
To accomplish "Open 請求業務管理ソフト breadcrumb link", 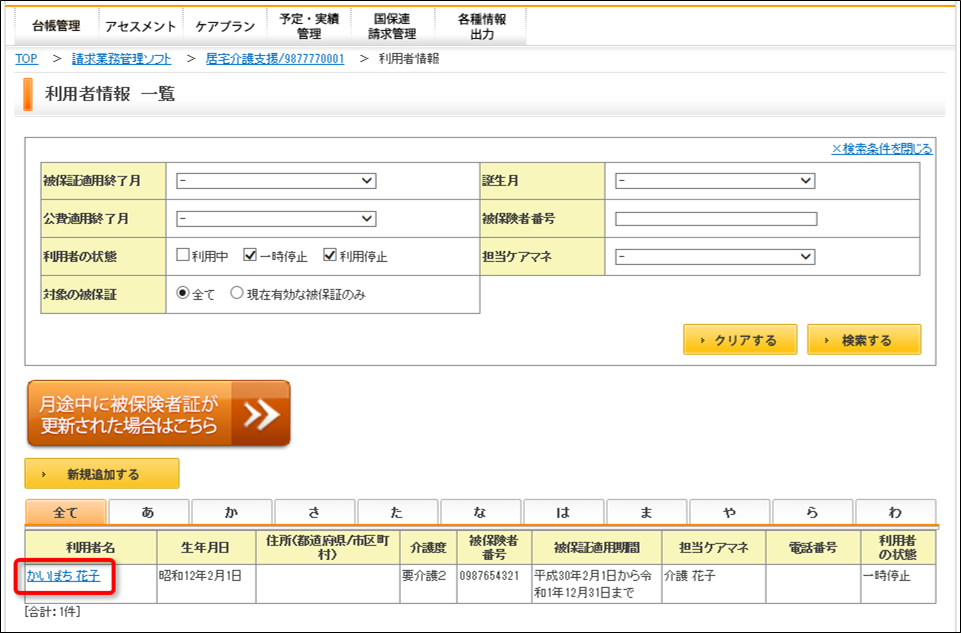I will pyautogui.click(x=121, y=59).
